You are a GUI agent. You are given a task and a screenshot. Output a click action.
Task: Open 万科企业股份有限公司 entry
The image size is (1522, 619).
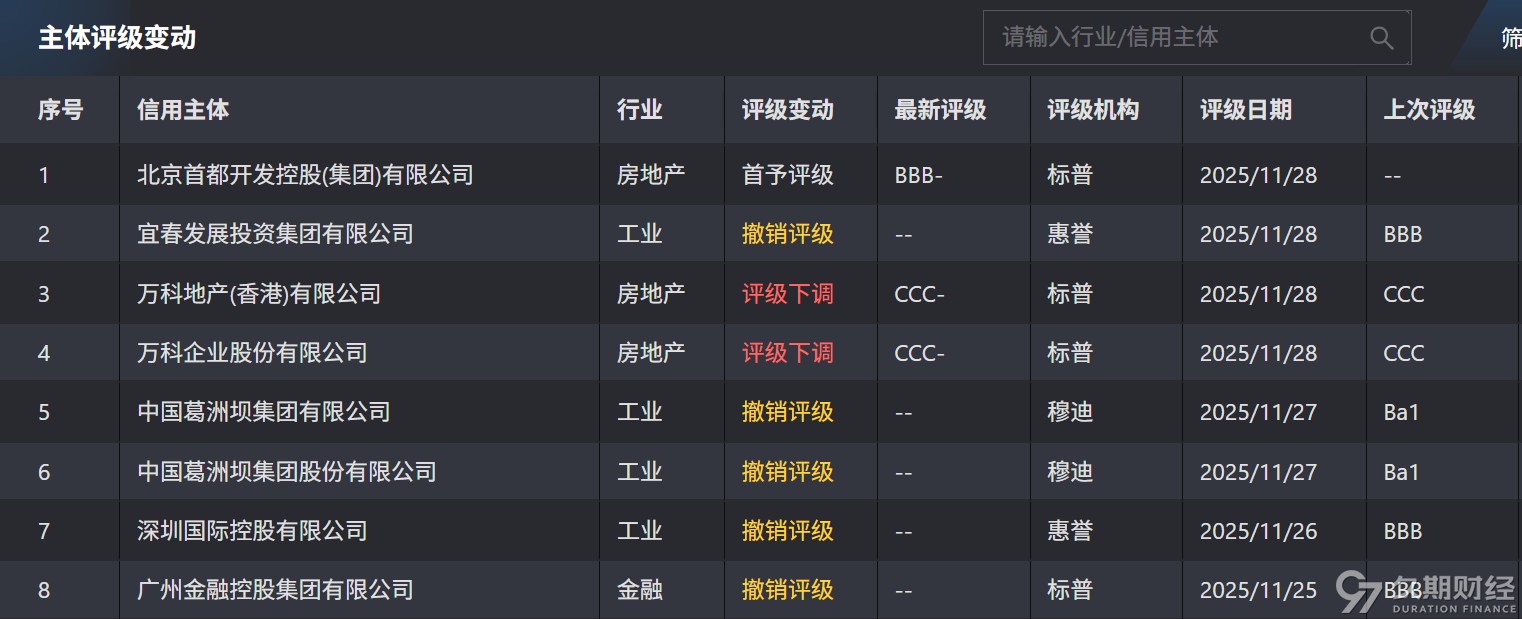coord(252,353)
